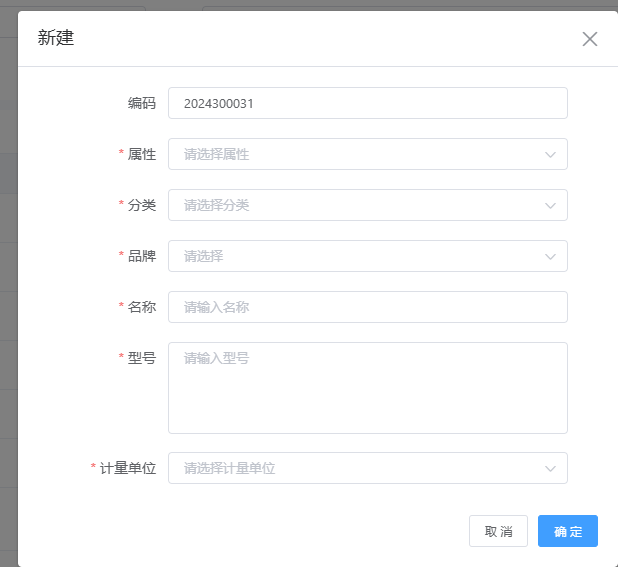Click the required 名称 label
This screenshot has width=618, height=567.
[x=142, y=307]
